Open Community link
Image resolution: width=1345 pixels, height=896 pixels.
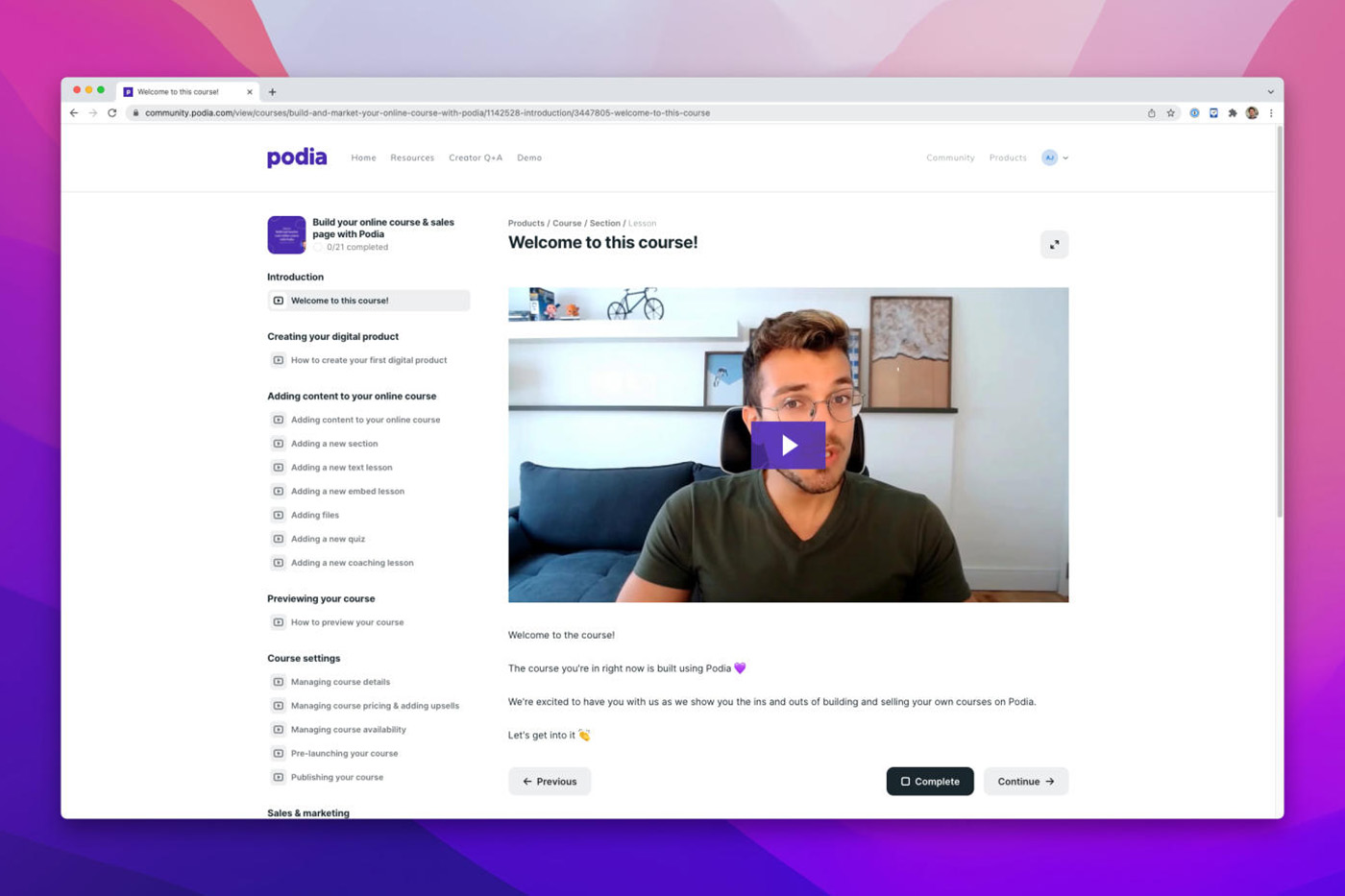coord(950,157)
